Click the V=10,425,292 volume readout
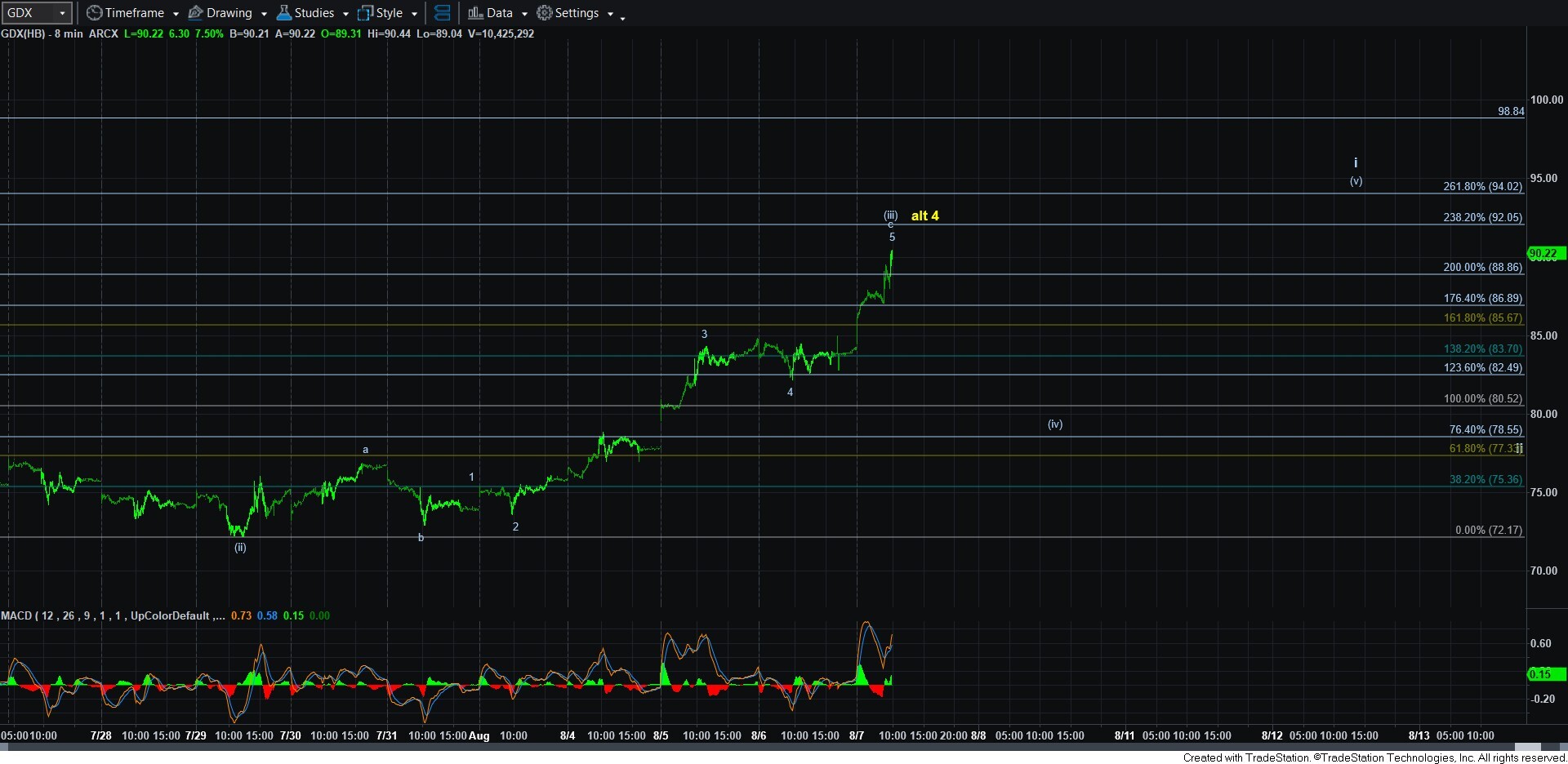This screenshot has width=1568, height=764. pos(501,33)
